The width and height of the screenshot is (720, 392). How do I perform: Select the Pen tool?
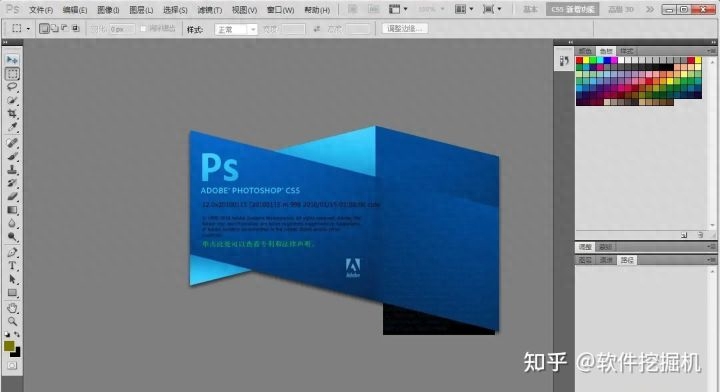[x=12, y=252]
